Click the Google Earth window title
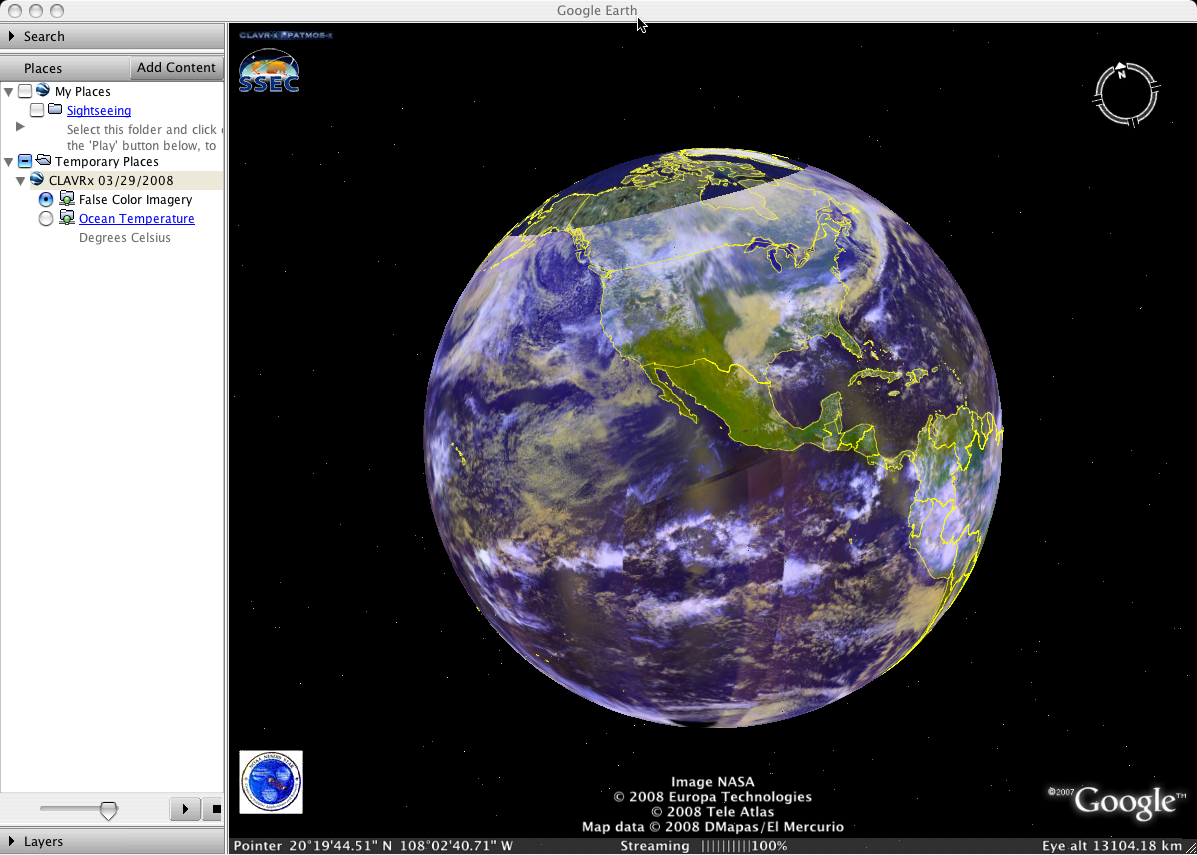Viewport: 1197px width, 855px height. click(x=597, y=11)
